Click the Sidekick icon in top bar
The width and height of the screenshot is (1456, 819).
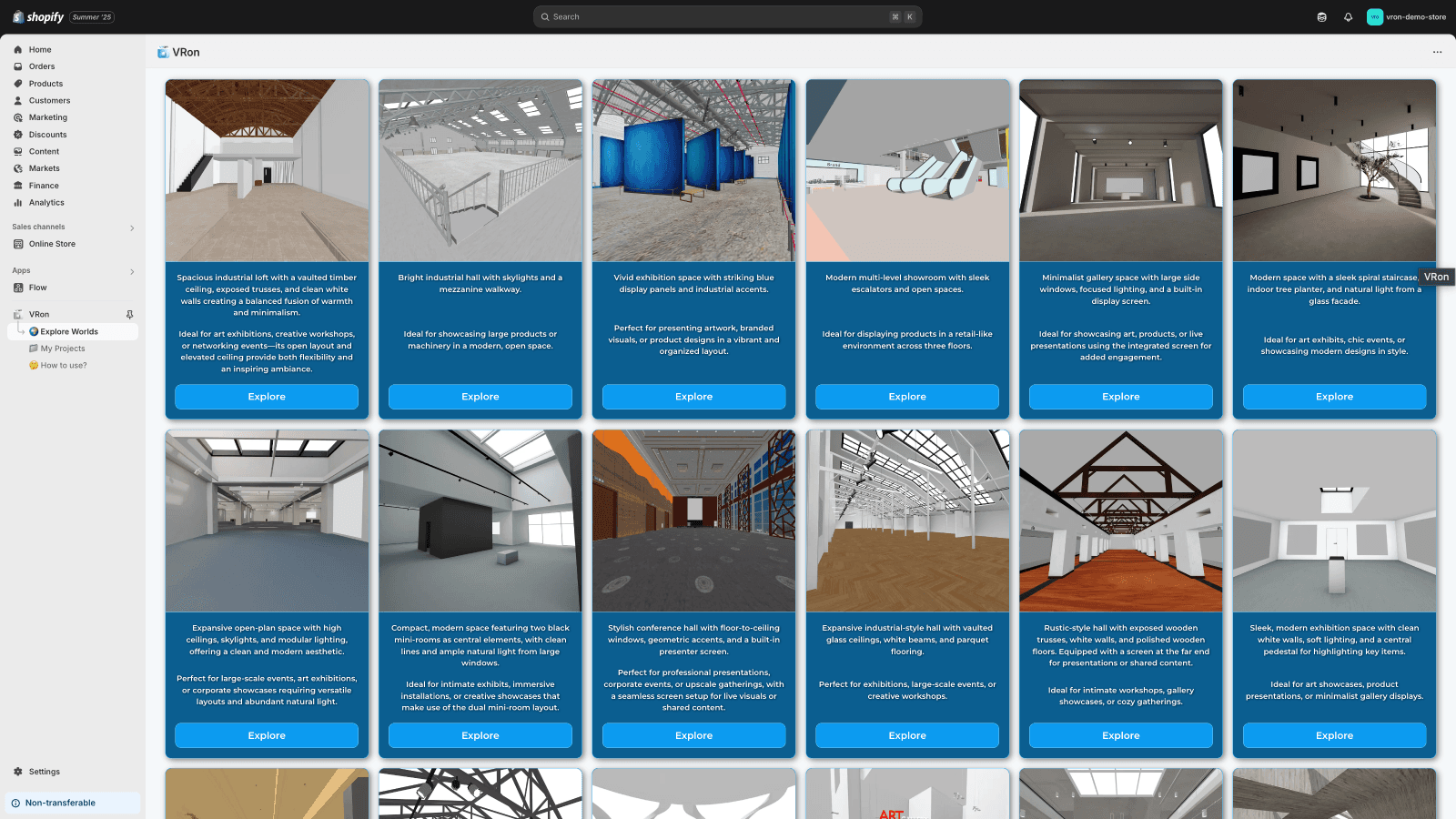coord(1321,16)
